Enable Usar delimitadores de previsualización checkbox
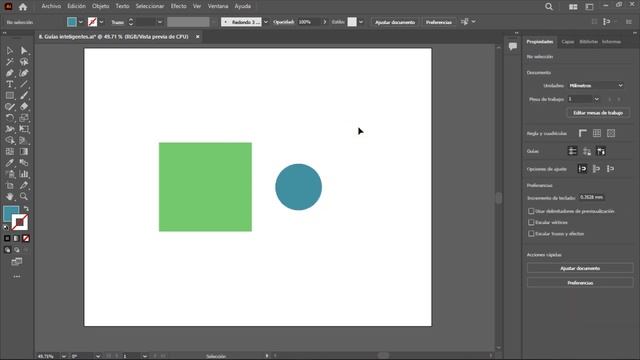 (531, 211)
